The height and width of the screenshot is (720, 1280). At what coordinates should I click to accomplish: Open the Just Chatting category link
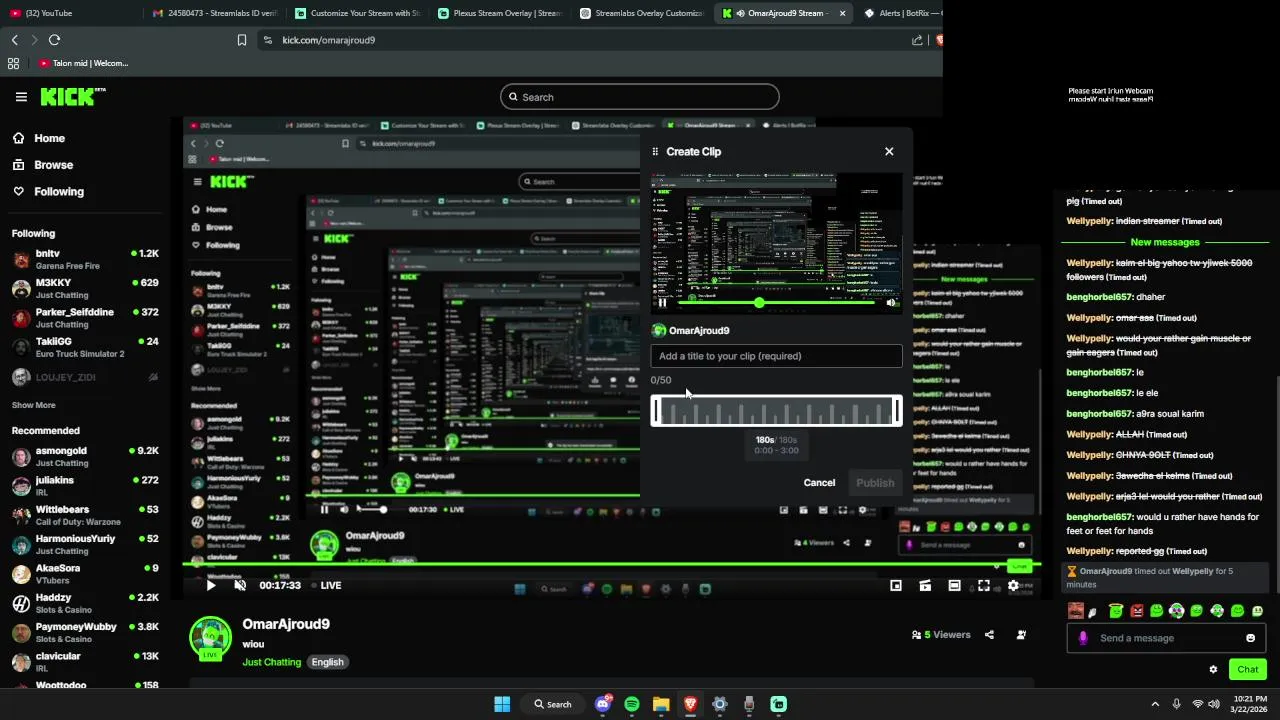coord(271,662)
